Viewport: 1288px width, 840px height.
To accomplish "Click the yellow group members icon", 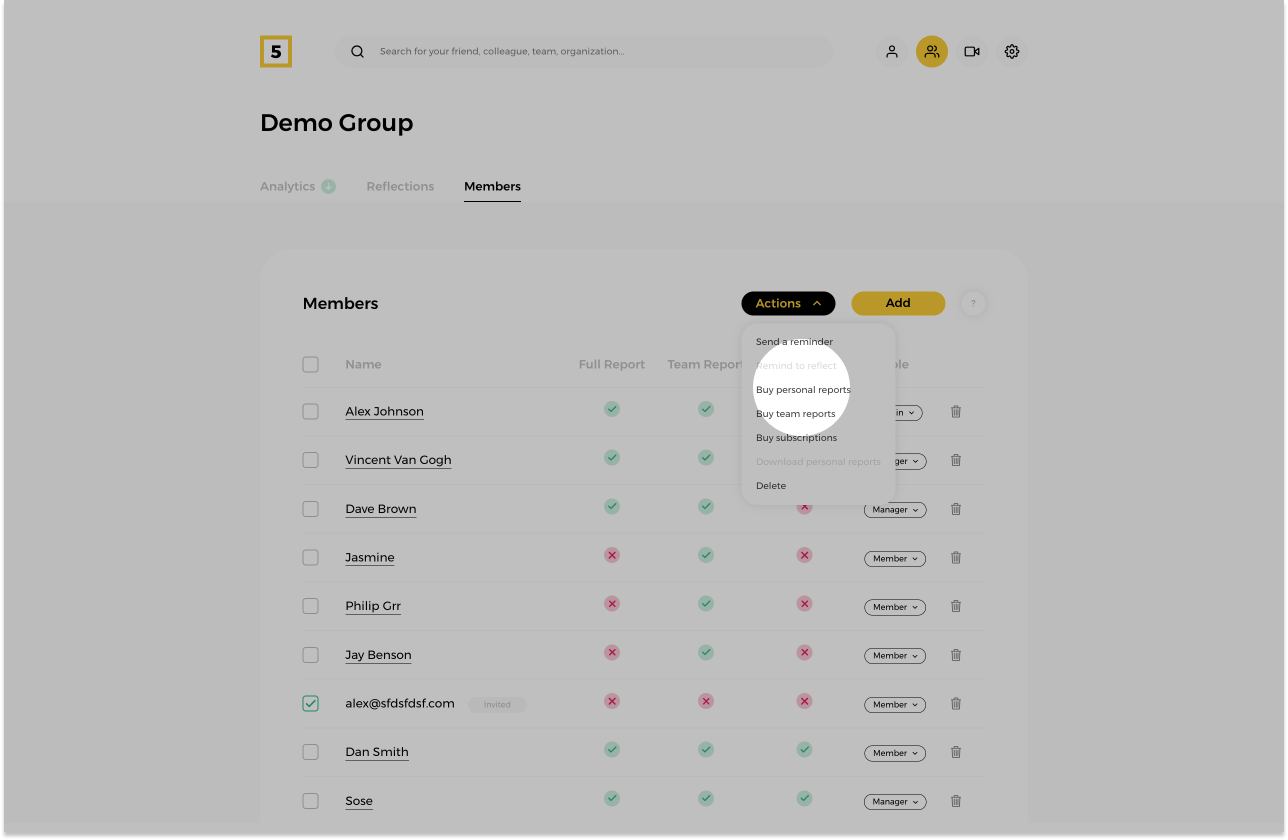I will (931, 52).
